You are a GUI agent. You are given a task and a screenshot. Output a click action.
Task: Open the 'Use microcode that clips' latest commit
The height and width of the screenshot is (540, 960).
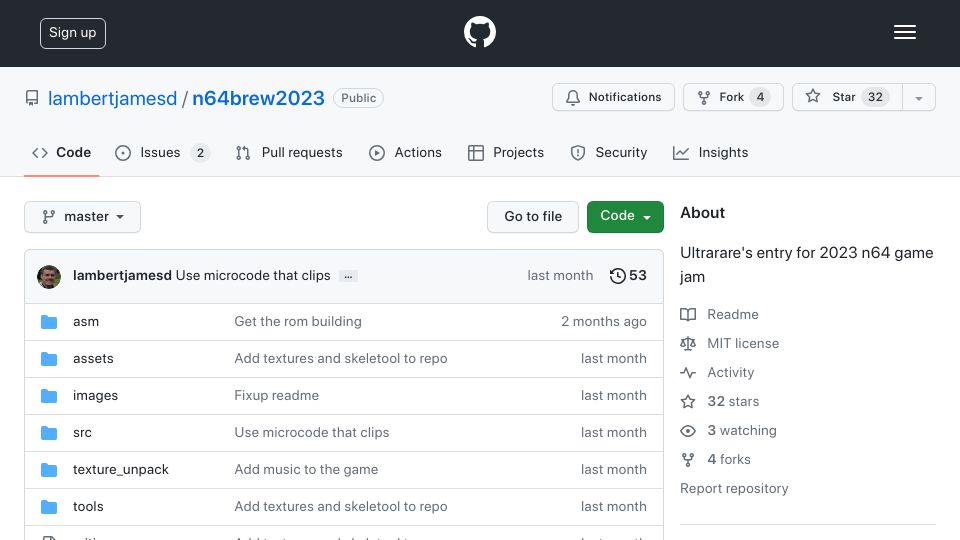point(253,276)
